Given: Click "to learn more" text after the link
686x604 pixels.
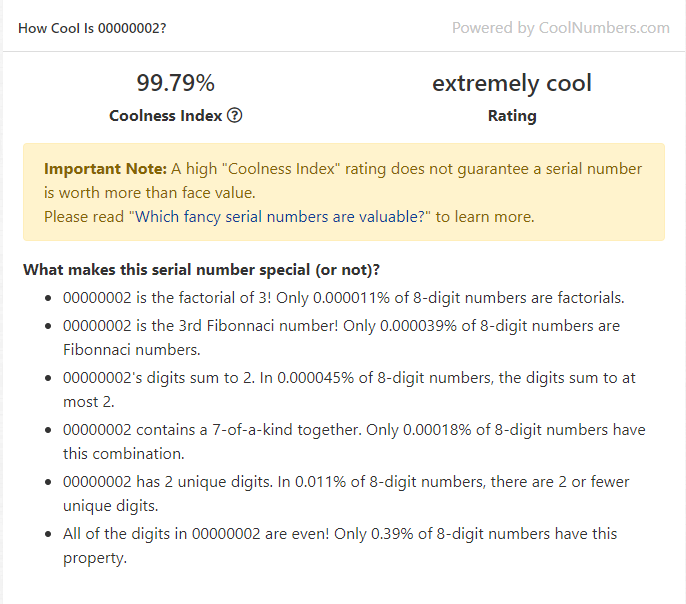Looking at the screenshot, I should click(x=485, y=216).
